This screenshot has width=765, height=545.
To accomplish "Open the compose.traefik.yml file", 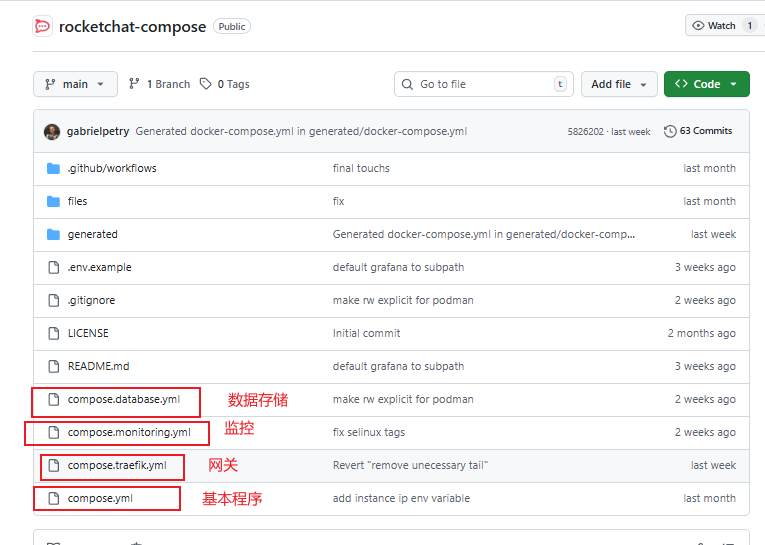I will point(117,466).
